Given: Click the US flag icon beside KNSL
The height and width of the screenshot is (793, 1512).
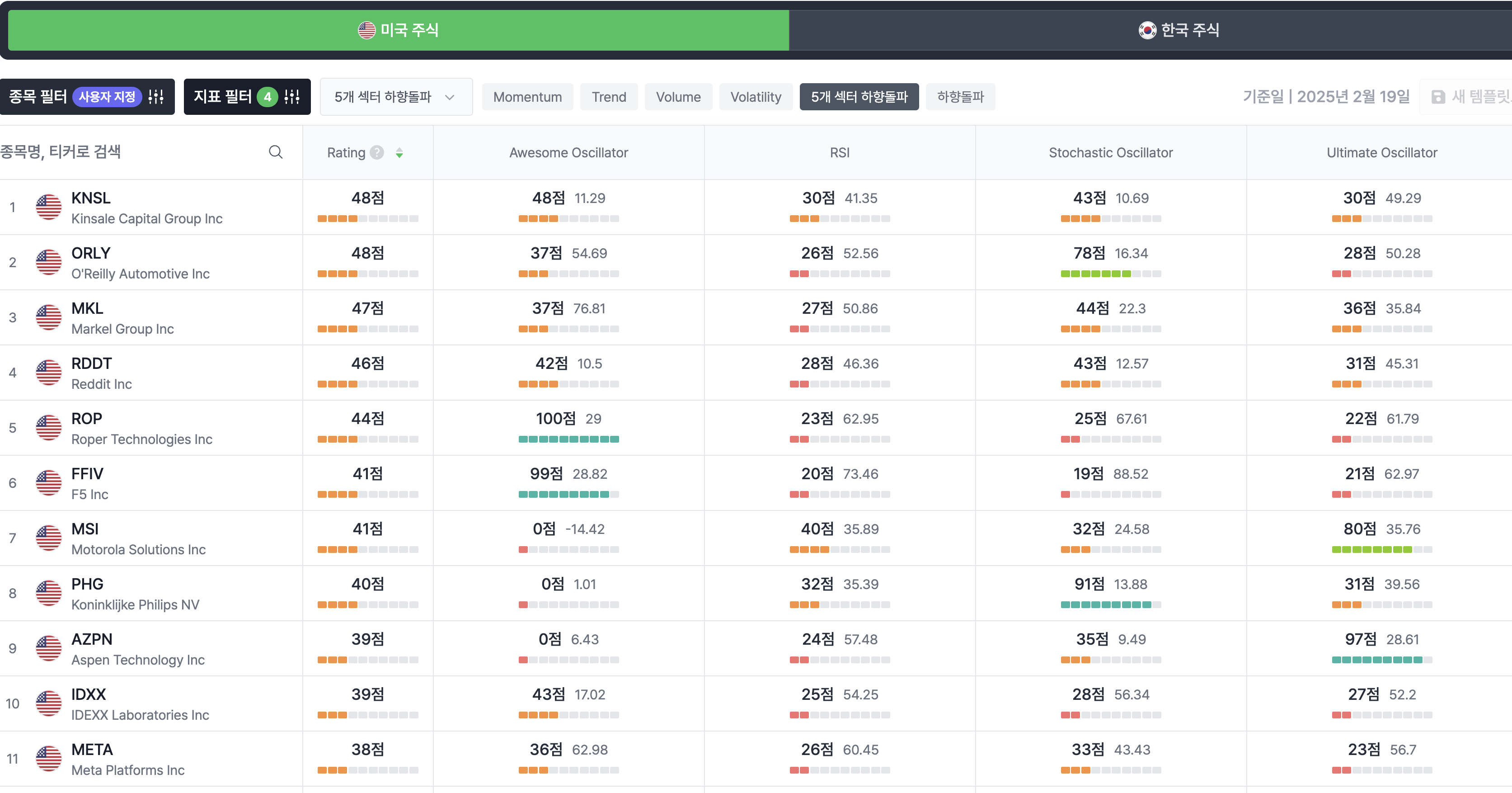Looking at the screenshot, I should pyautogui.click(x=49, y=208).
